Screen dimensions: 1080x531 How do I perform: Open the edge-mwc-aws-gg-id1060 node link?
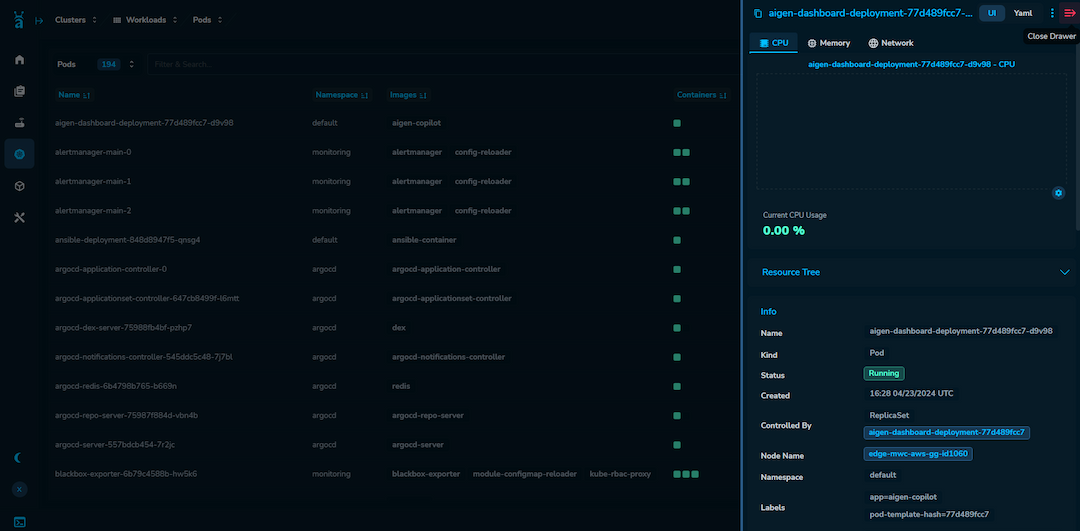point(918,454)
